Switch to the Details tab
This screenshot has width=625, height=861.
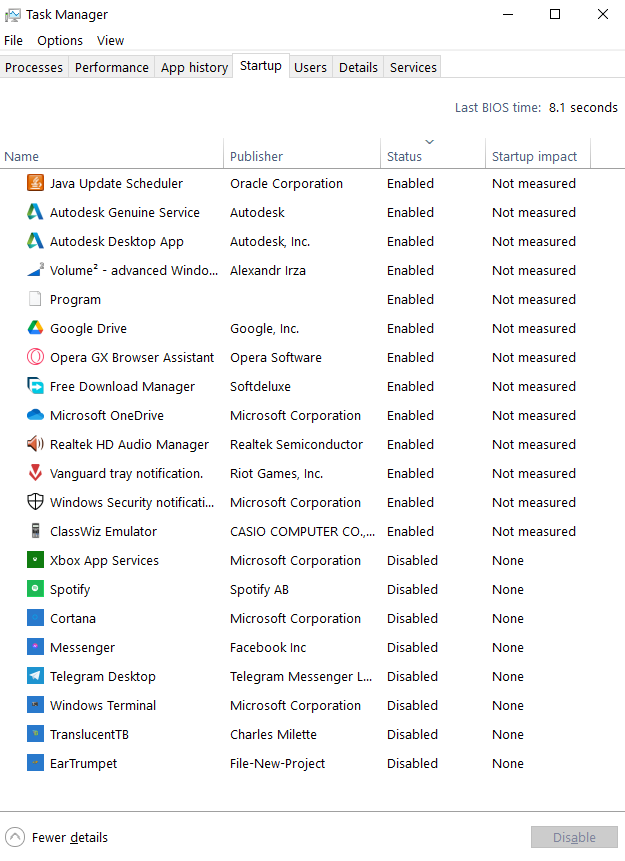[358, 68]
